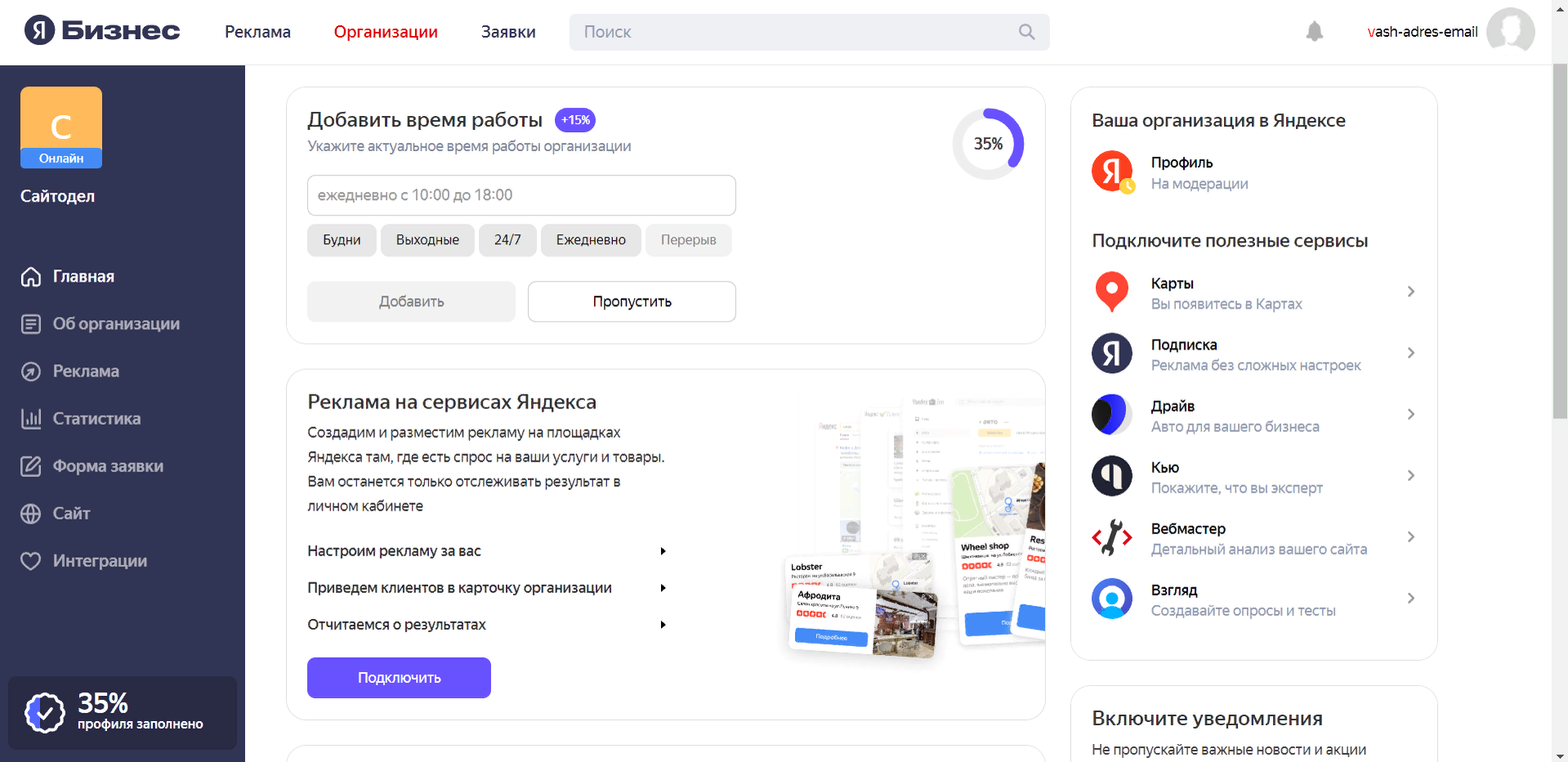Open Кью service via its chevron
1568x762 pixels.
[x=1411, y=475]
